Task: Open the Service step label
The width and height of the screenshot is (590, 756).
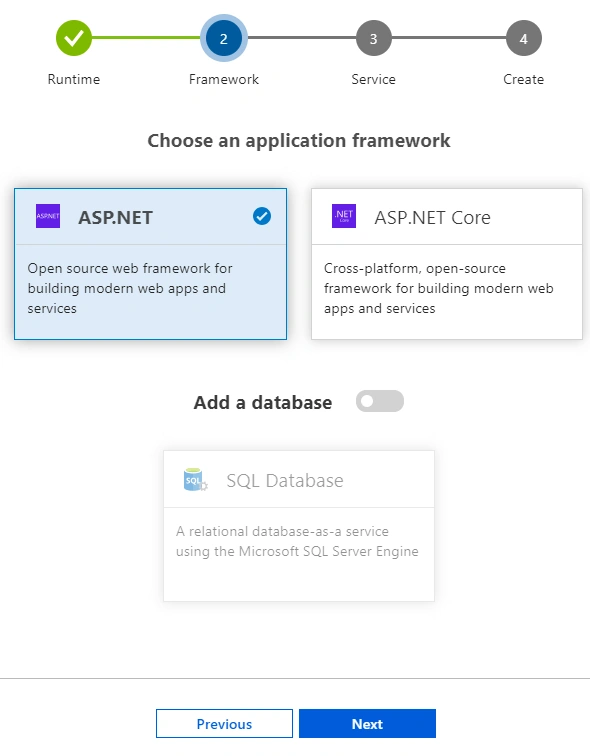Action: point(374,79)
